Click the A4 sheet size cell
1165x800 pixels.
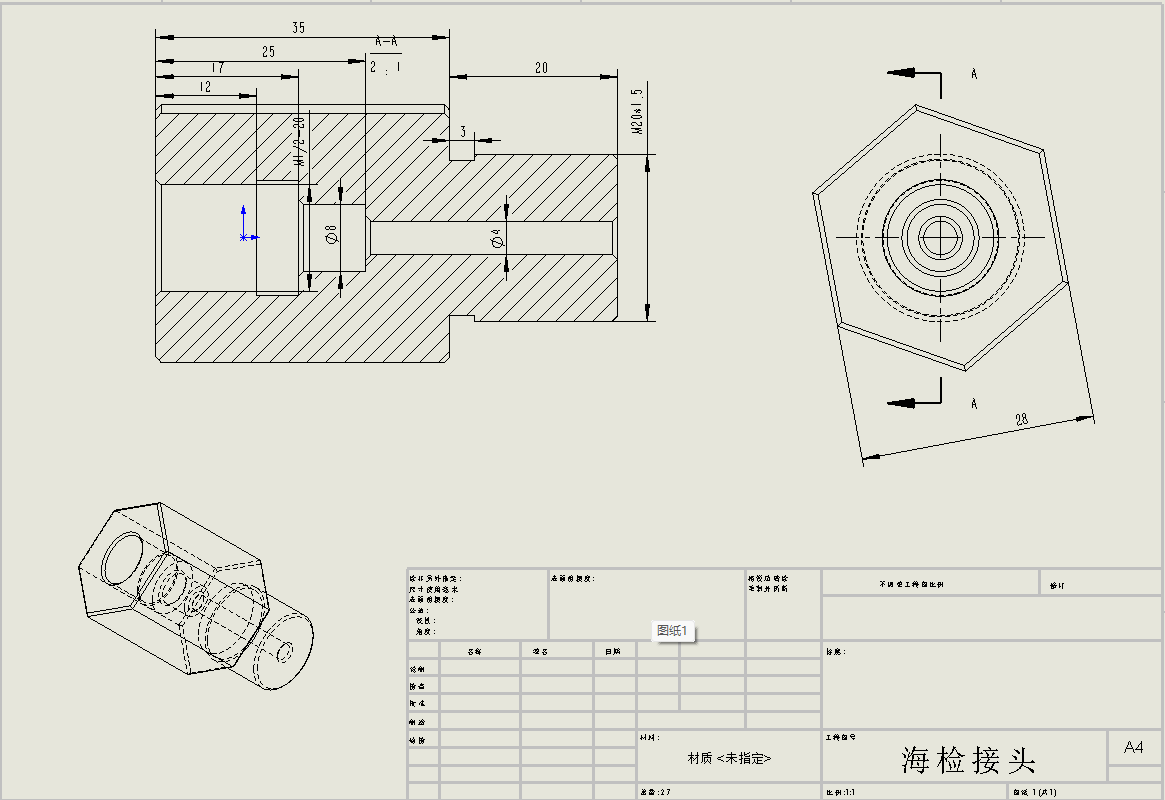pos(1134,748)
